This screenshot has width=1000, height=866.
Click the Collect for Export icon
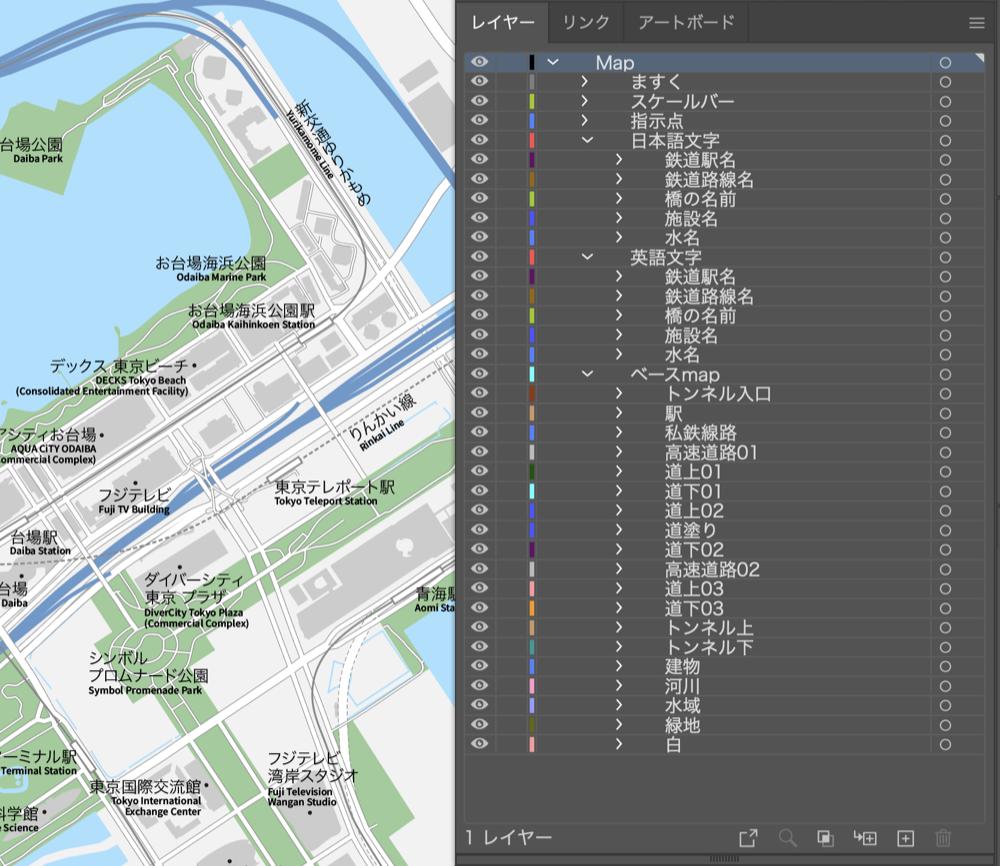tap(746, 838)
